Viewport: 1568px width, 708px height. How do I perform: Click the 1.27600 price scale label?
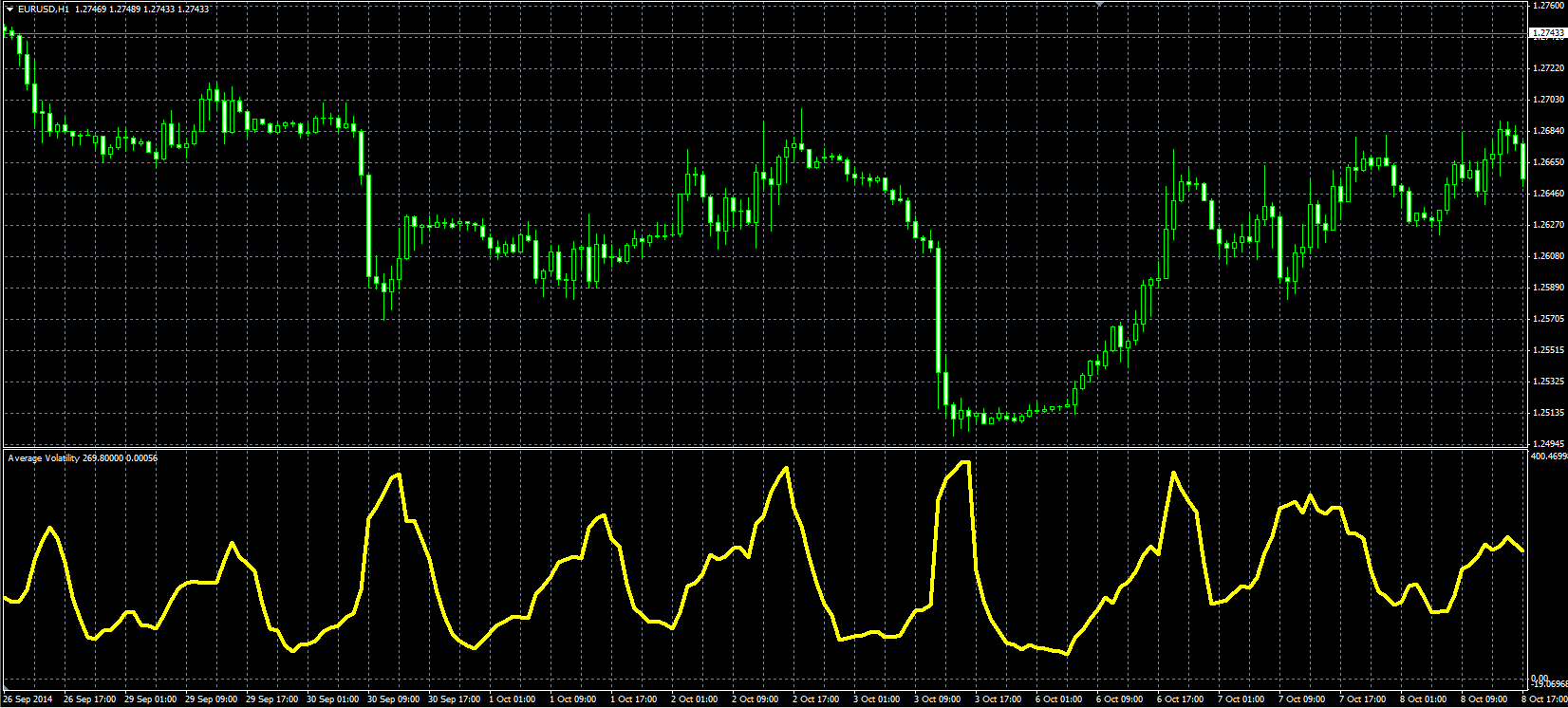1548,6
